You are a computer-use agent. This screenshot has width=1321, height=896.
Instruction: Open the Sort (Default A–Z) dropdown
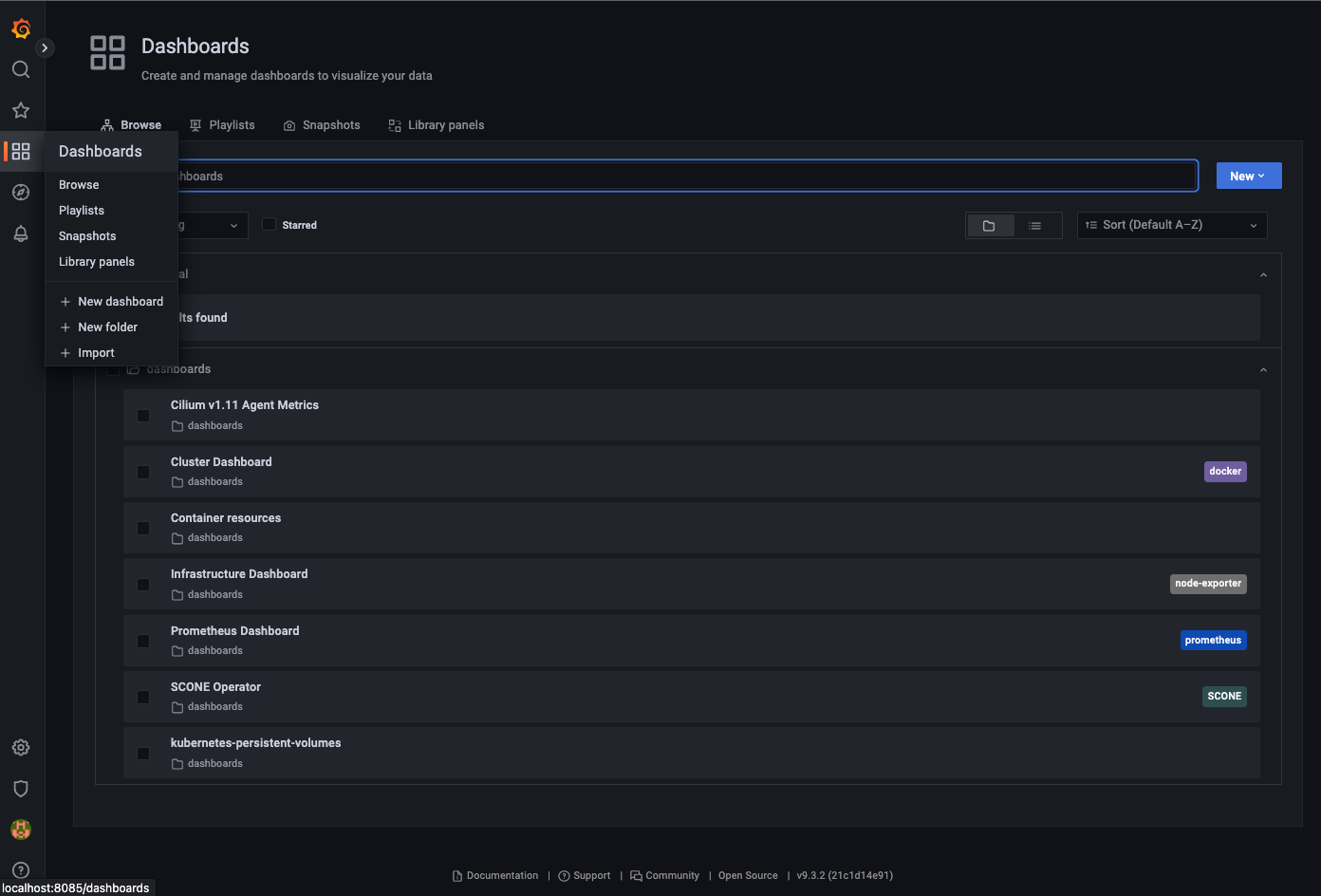click(x=1171, y=225)
